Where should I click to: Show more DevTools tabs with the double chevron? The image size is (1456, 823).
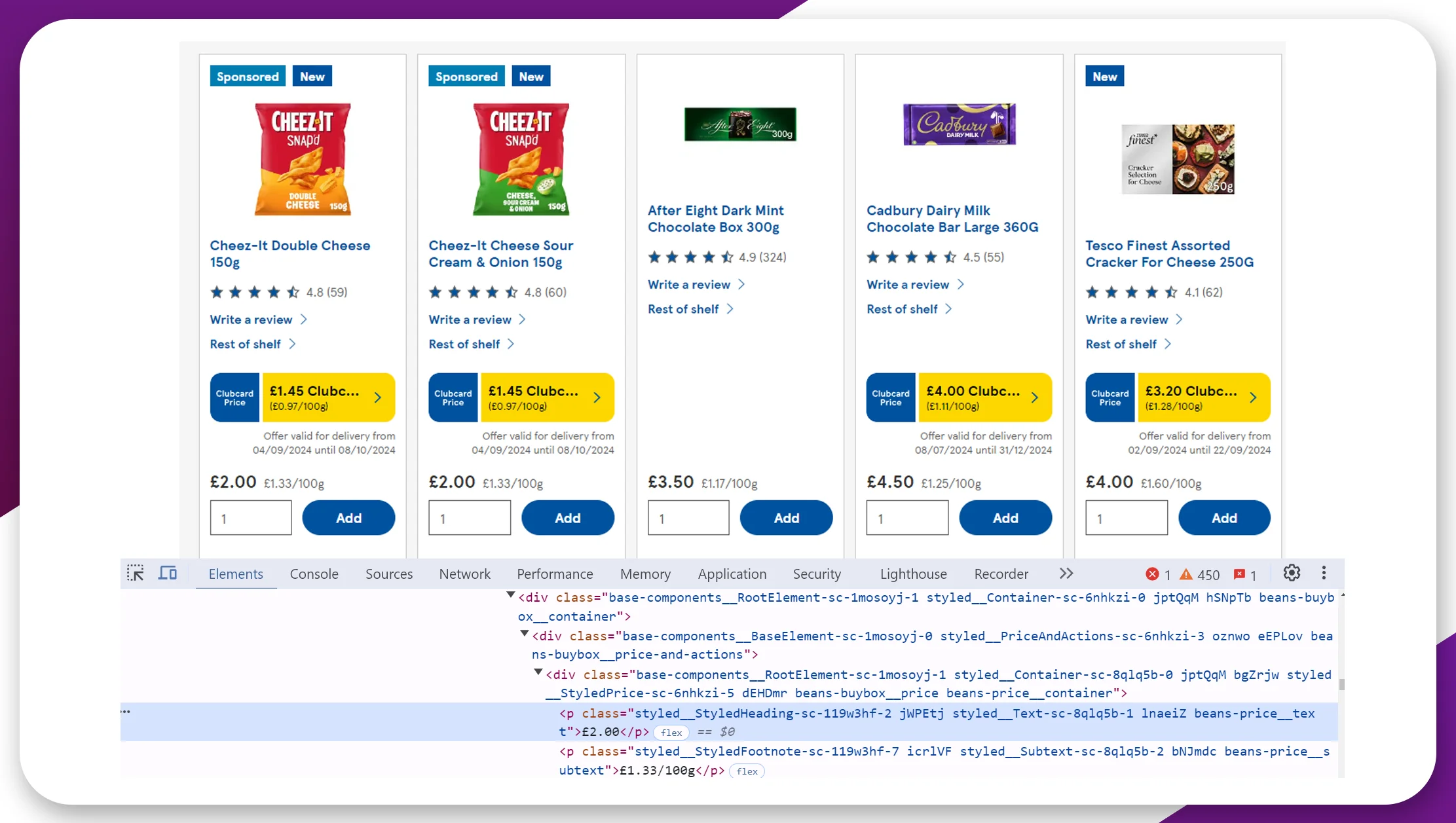tap(1066, 574)
